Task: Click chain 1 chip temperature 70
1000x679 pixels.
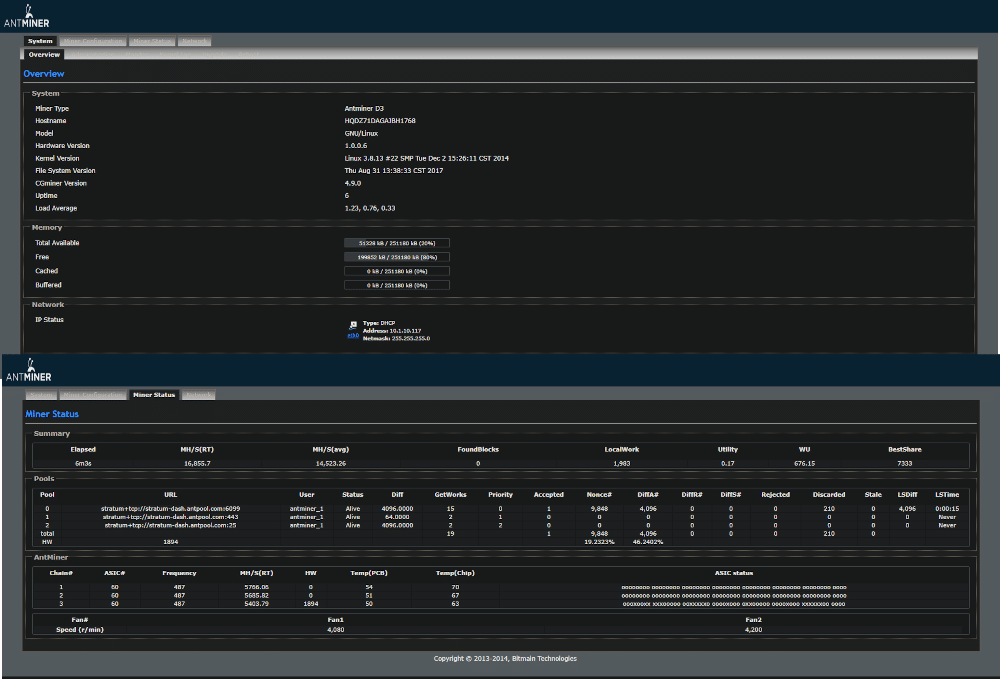Action: tap(455, 587)
